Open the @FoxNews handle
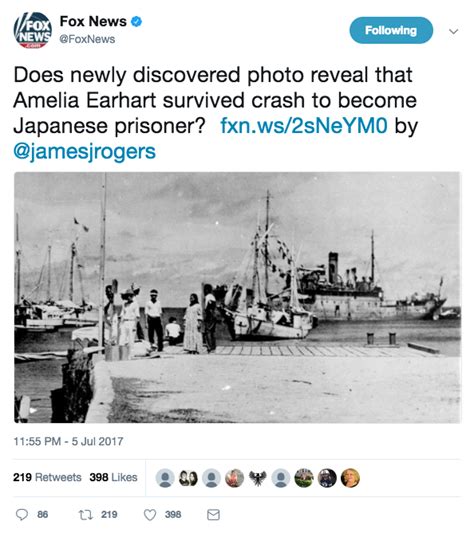The height and width of the screenshot is (533, 474). pos(87,39)
